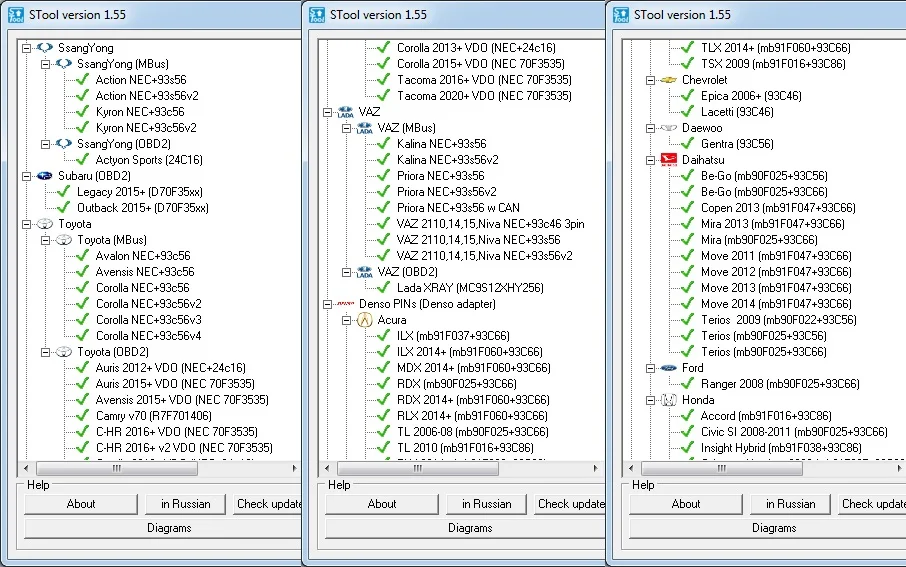
Task: Select Outback 2015+ (D70F35xx) entry
Action: (x=143, y=208)
